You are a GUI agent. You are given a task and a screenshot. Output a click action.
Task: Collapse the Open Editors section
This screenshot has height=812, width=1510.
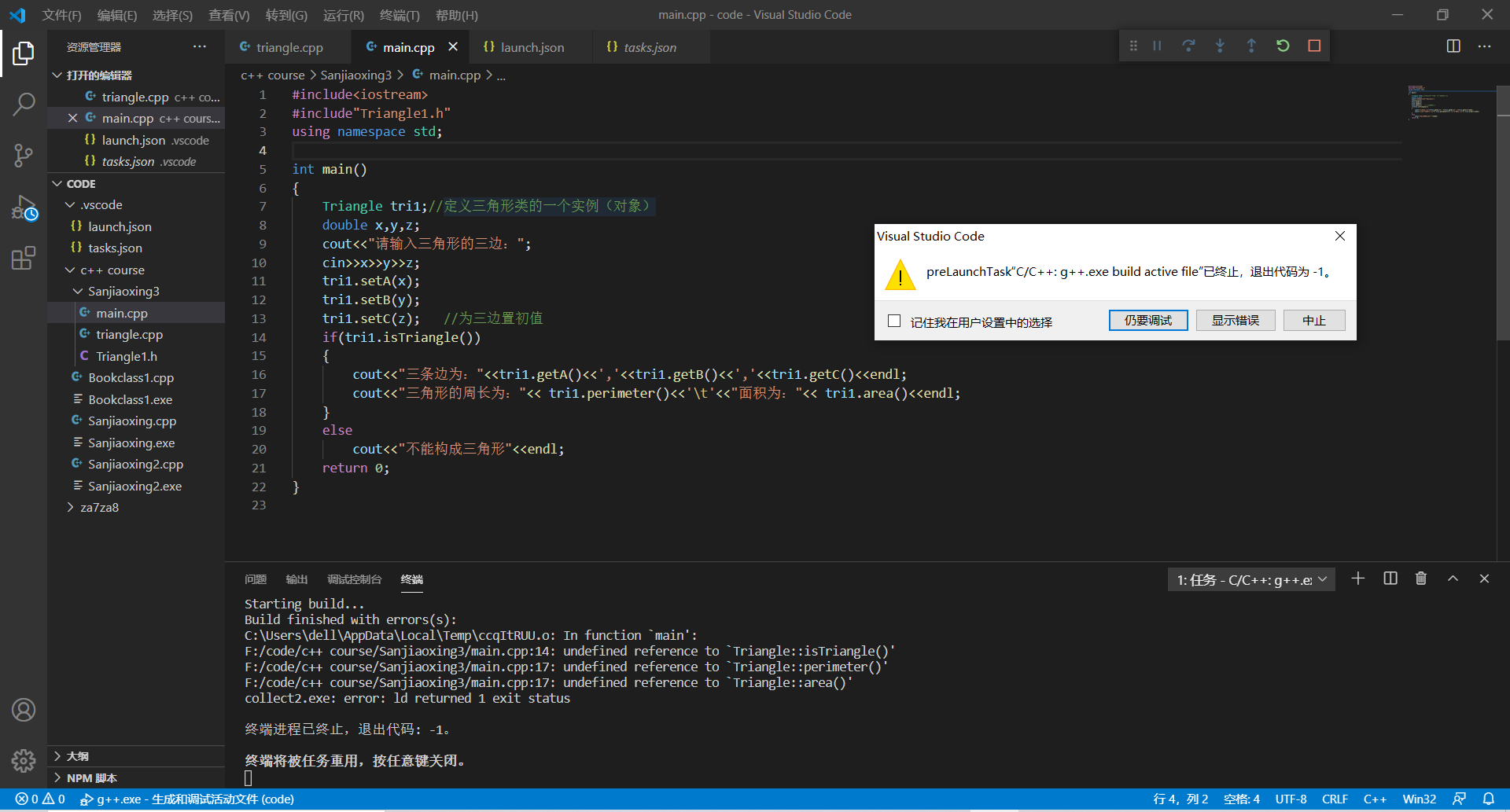click(136, 75)
